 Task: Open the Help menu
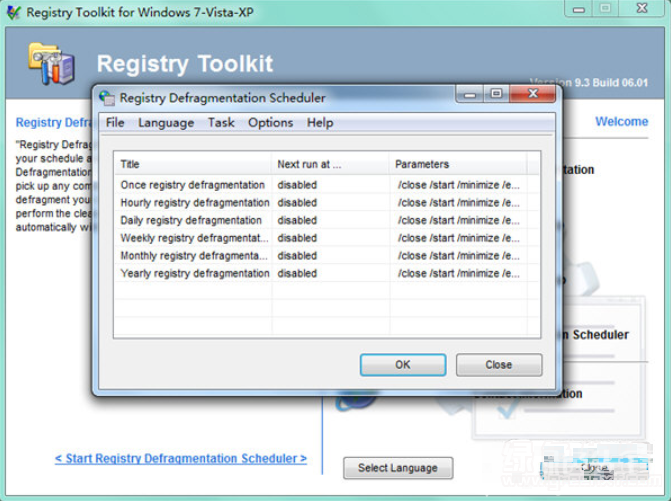(x=320, y=123)
